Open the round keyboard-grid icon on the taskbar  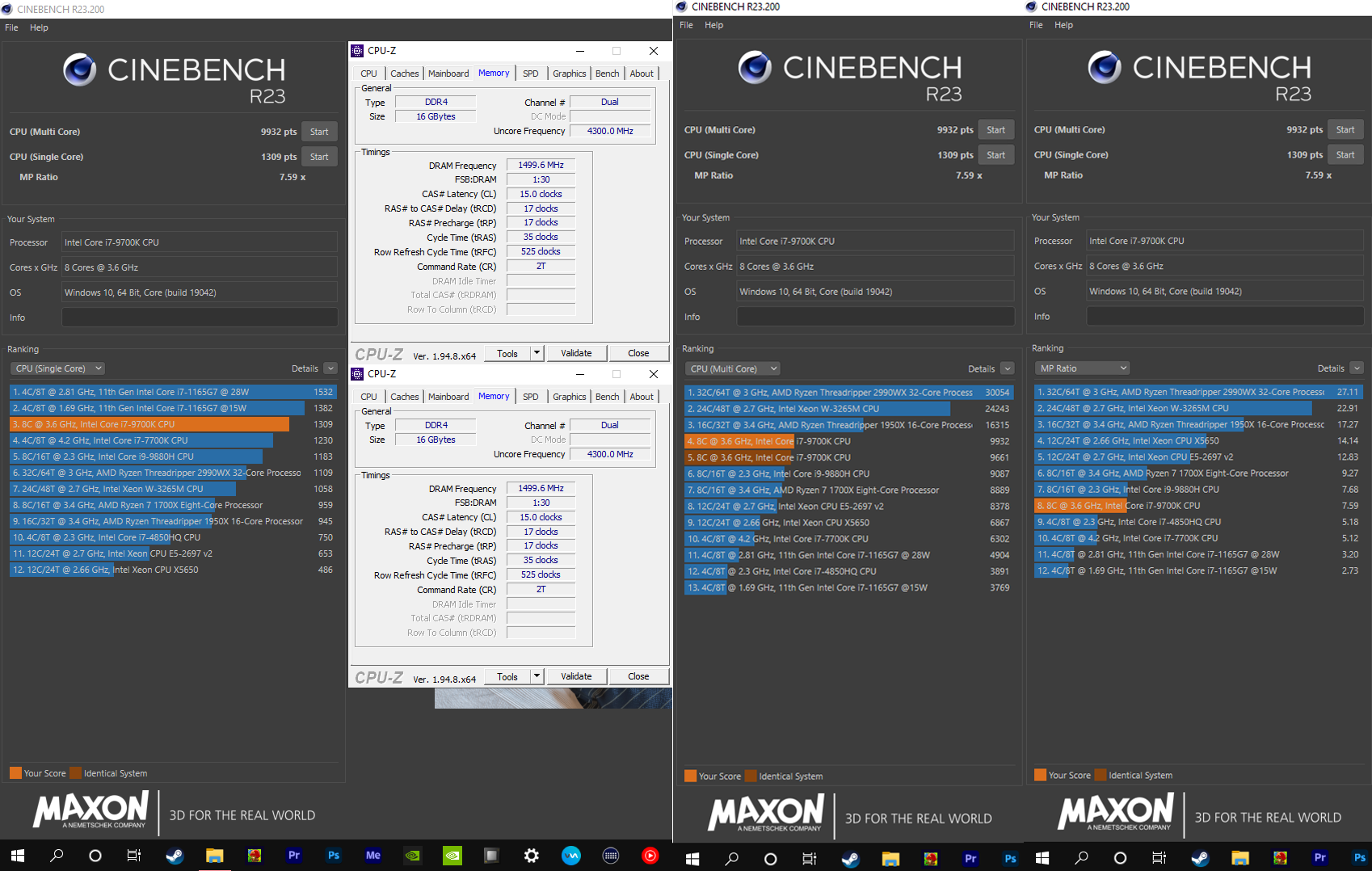tap(611, 856)
